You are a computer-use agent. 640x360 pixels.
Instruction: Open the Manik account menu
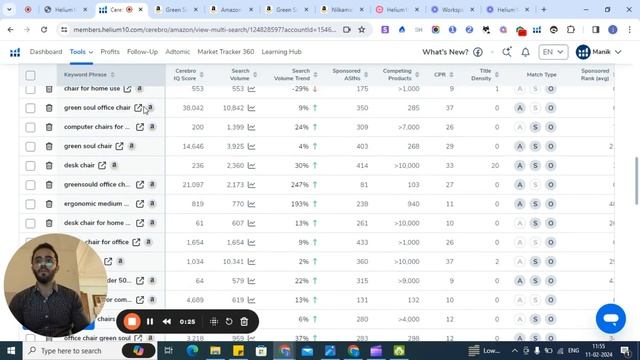[x=598, y=52]
